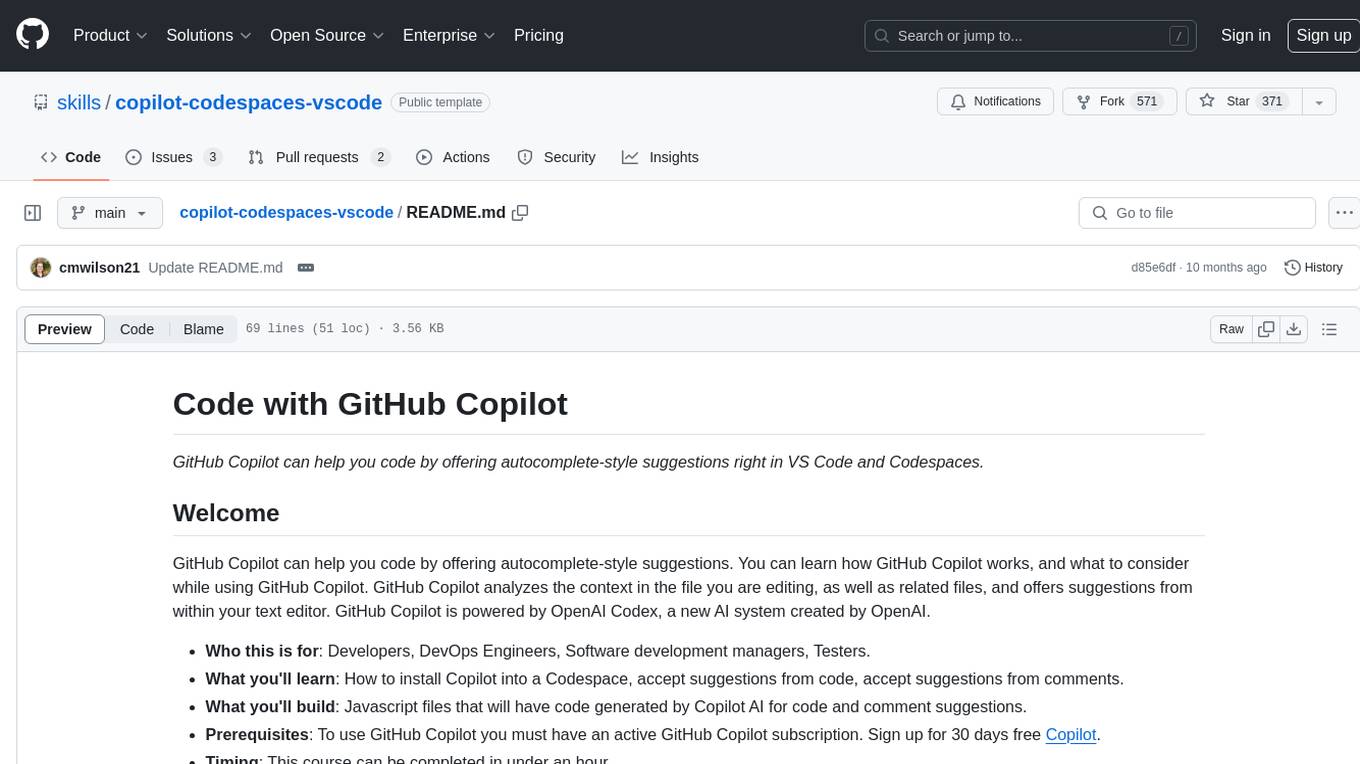Image resolution: width=1360 pixels, height=764 pixels.
Task: Navigate to copilot-codespaces-vscode breadcrumb folder
Action: click(286, 213)
